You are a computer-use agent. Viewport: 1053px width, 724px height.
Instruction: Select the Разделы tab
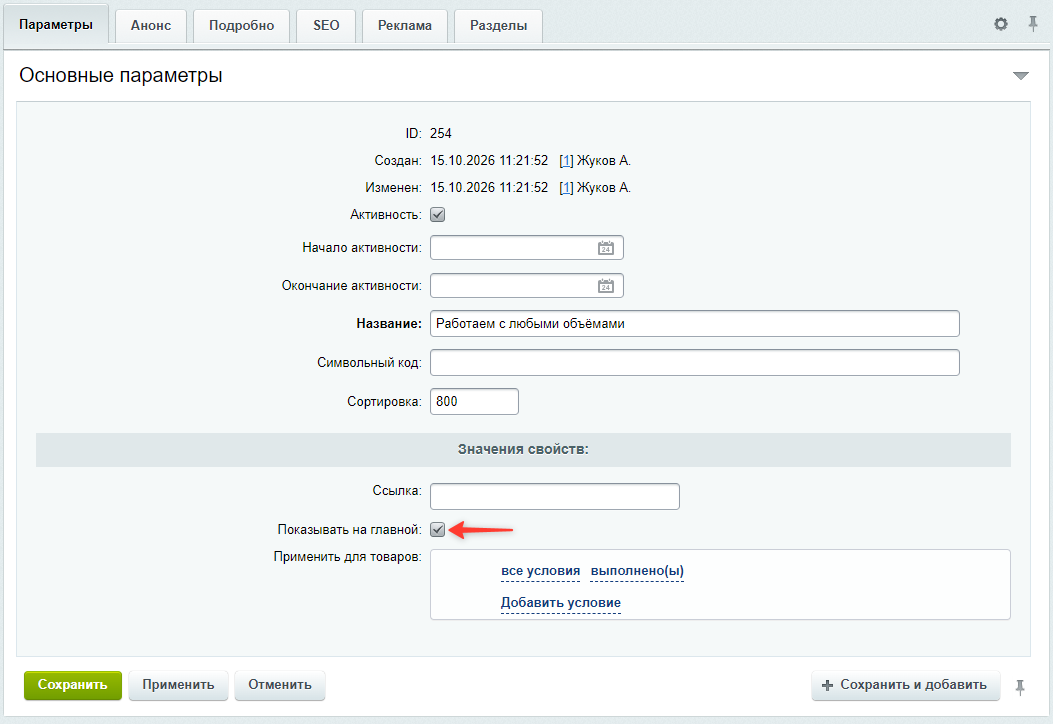coord(498,26)
